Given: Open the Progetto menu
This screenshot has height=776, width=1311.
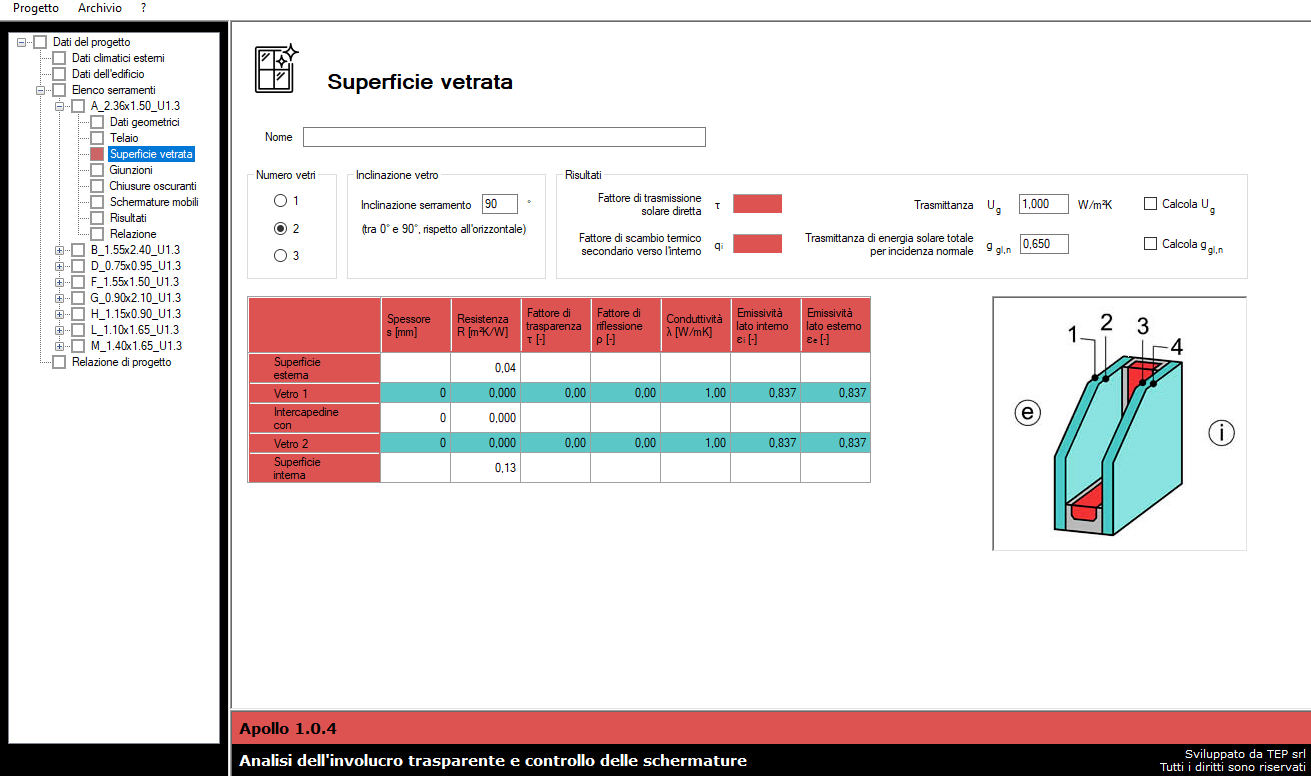Looking at the screenshot, I should (36, 8).
